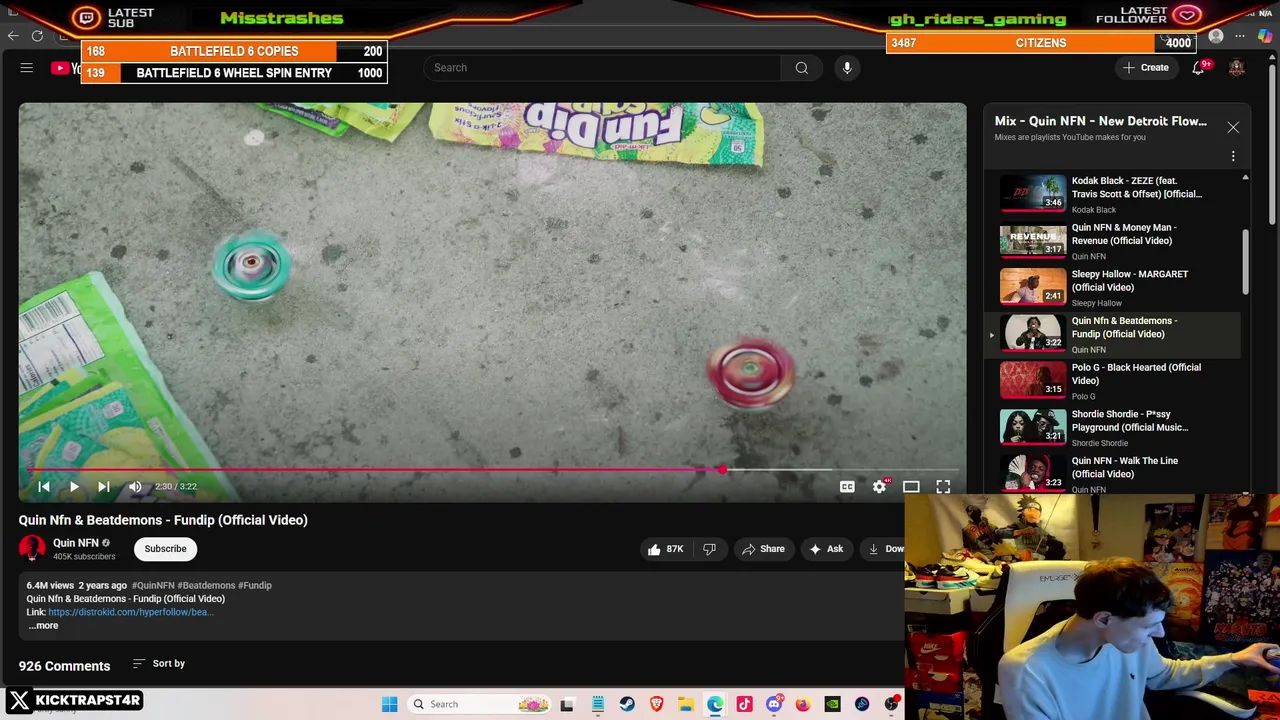Toggle closed captions on the video
This screenshot has height=720, width=1280.
coord(847,487)
